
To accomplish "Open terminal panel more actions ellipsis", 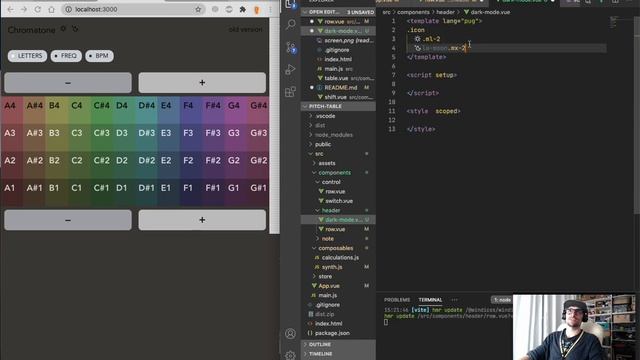I will point(454,300).
